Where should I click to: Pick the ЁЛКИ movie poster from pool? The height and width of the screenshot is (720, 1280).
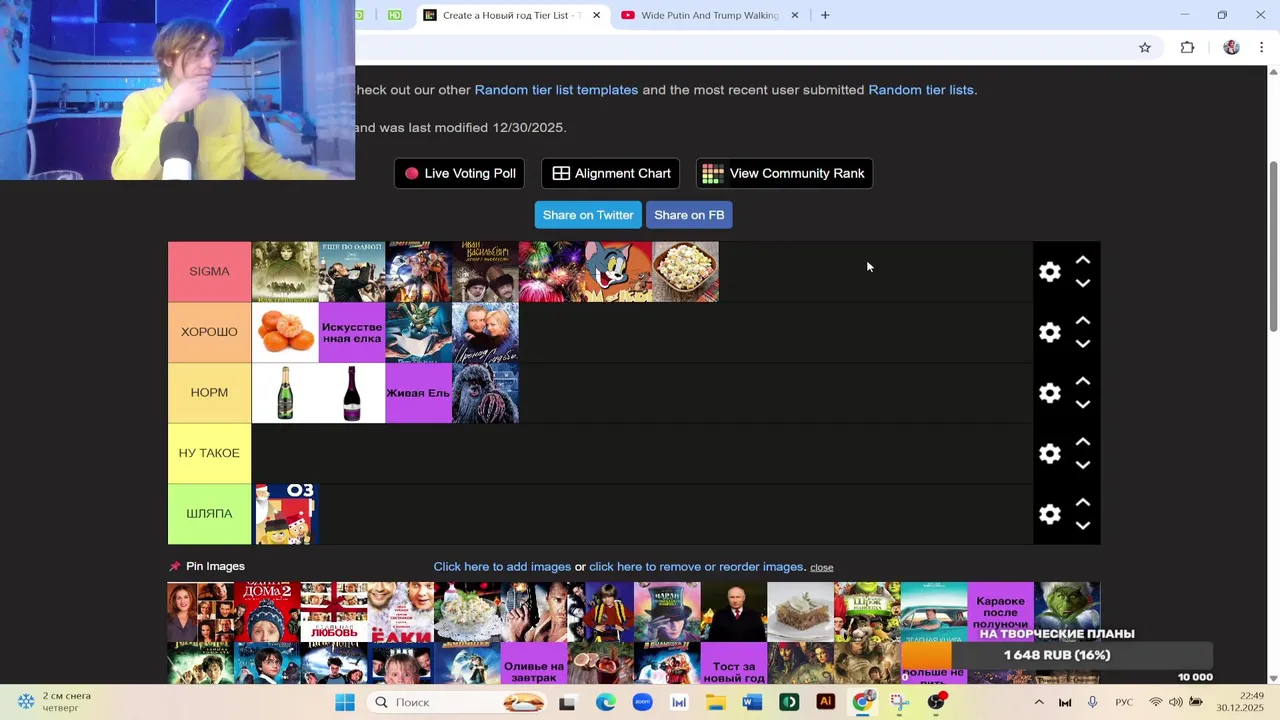click(x=401, y=612)
